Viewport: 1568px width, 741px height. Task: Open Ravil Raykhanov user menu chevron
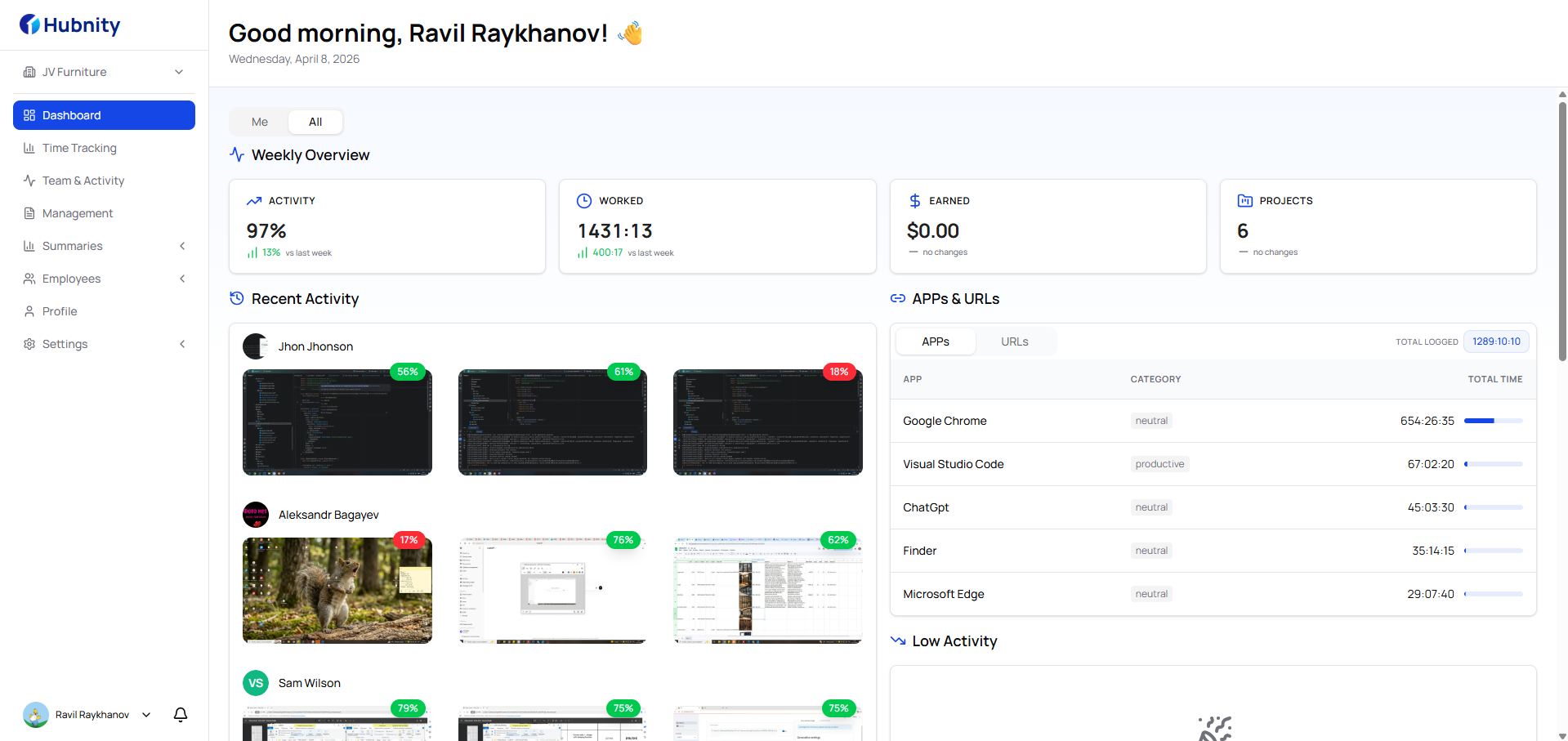[x=146, y=715]
